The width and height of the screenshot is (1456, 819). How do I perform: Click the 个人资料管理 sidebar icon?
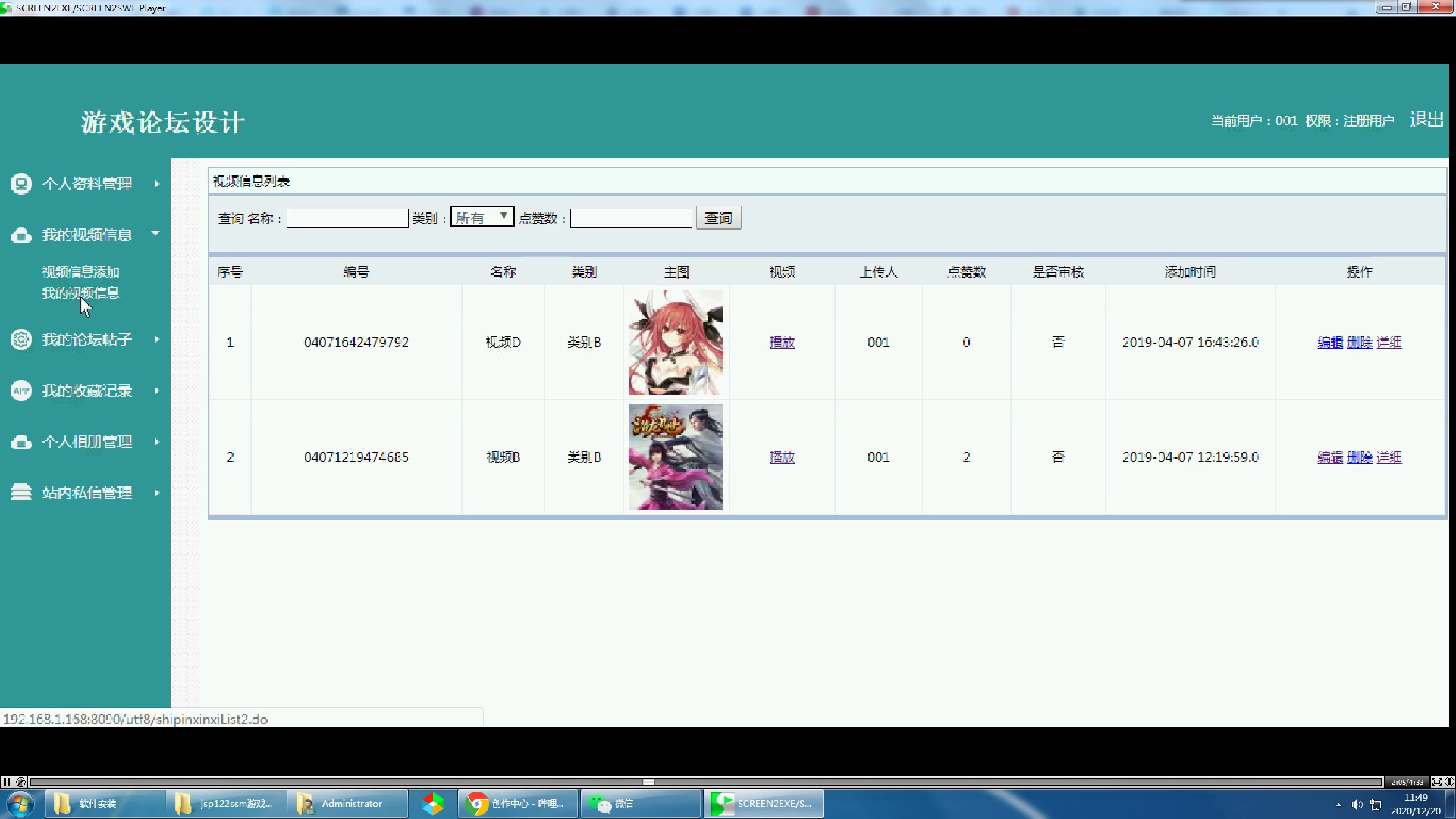point(21,184)
